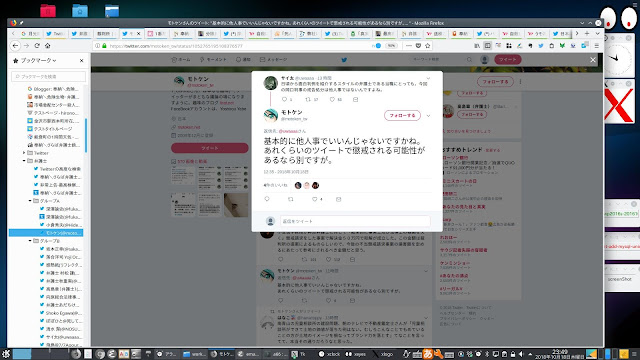Viewport: 640px width, 360px height.
Task: Click the @uwaaaa reply-to link
Action: click(288, 131)
